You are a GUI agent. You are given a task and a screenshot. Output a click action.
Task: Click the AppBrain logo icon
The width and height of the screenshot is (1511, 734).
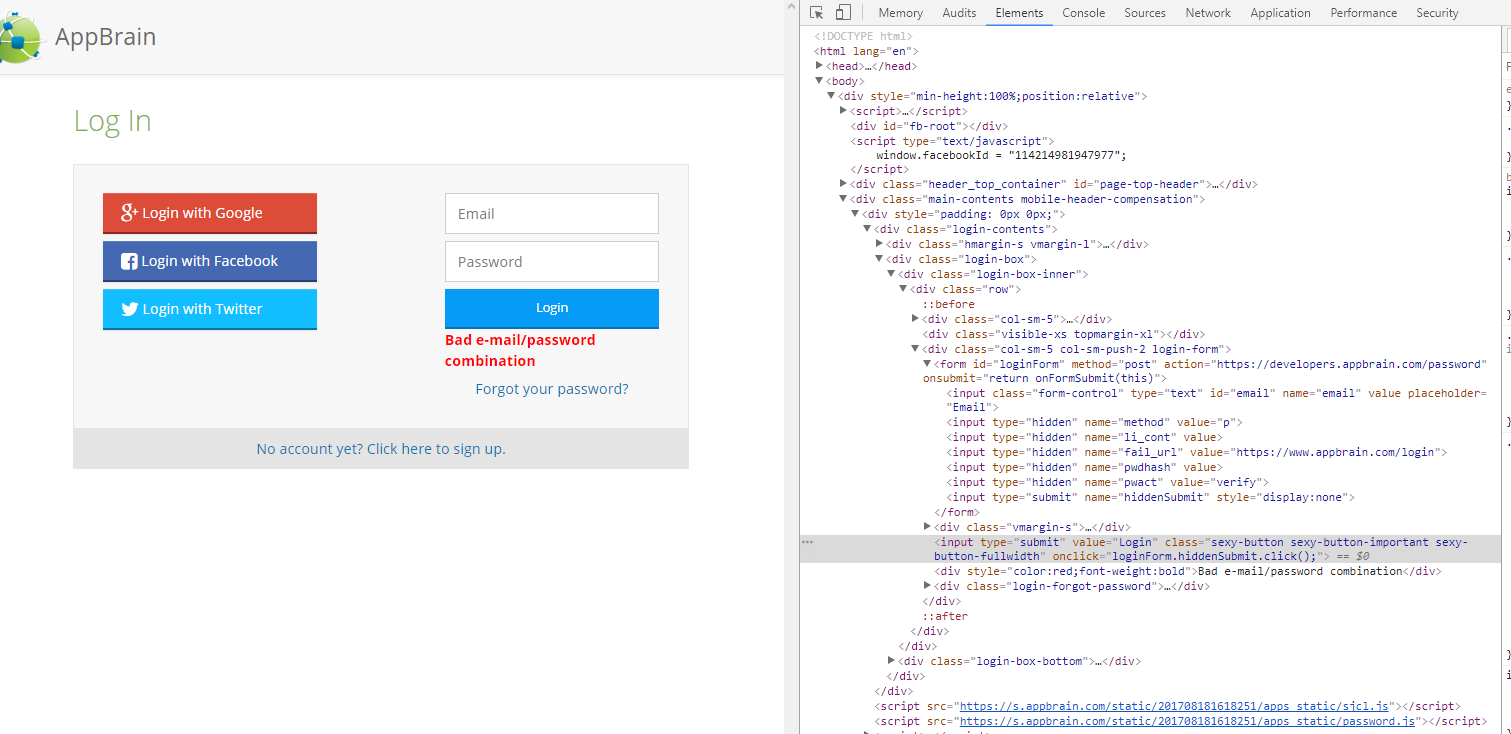[19, 37]
